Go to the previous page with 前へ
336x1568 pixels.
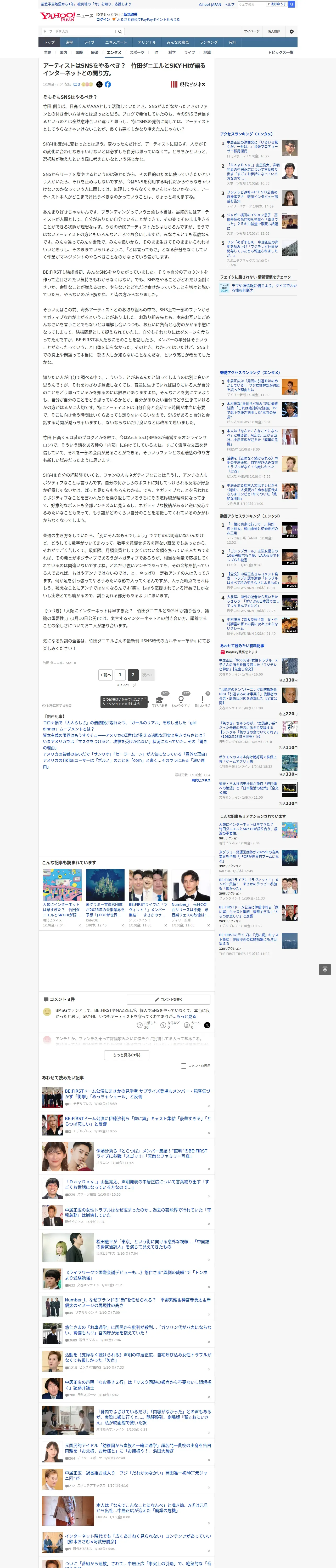pyautogui.click(x=105, y=675)
